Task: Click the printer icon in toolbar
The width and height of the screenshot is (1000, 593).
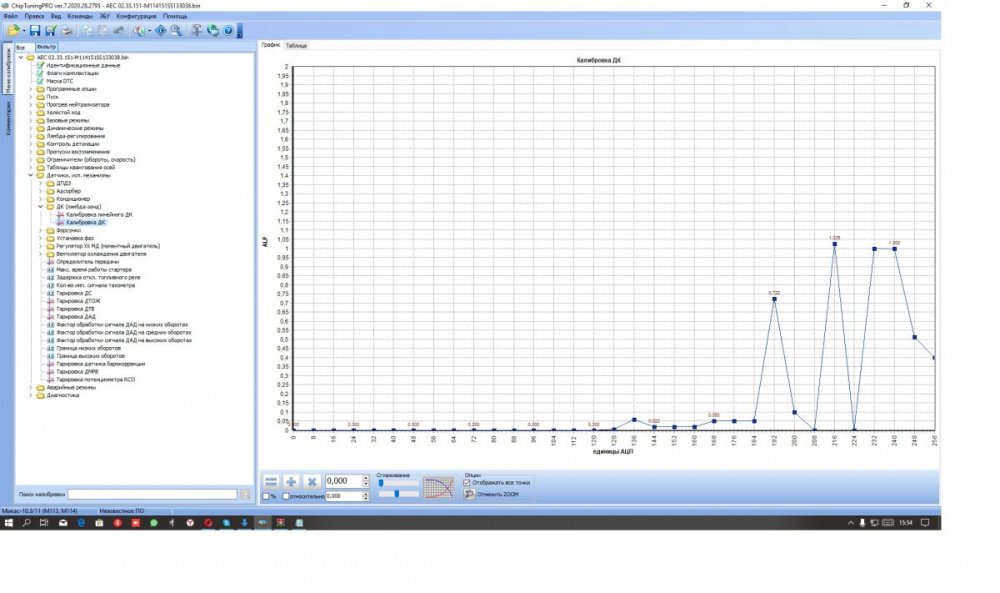Action: [66, 31]
